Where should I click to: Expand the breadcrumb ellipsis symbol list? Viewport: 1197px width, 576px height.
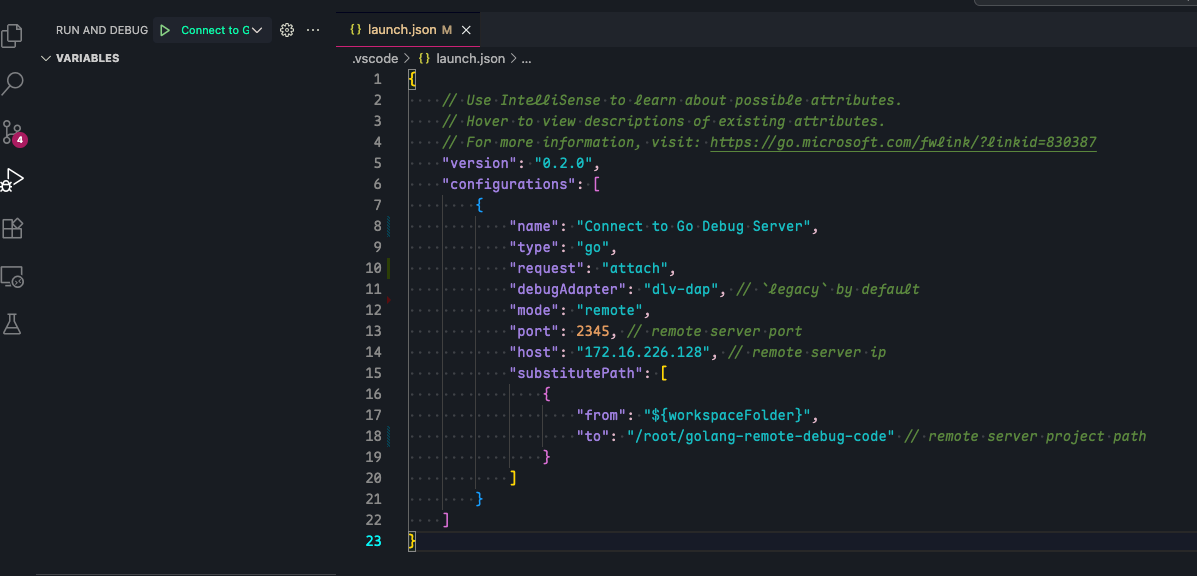coord(527,59)
